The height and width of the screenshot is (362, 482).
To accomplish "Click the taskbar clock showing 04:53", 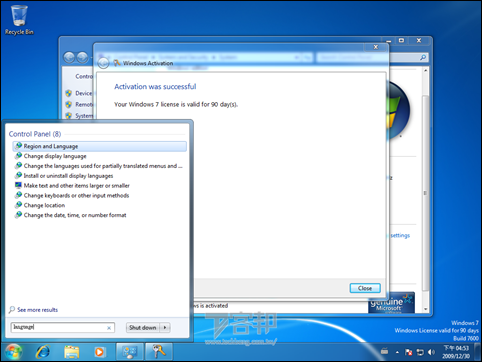I will pos(456,352).
